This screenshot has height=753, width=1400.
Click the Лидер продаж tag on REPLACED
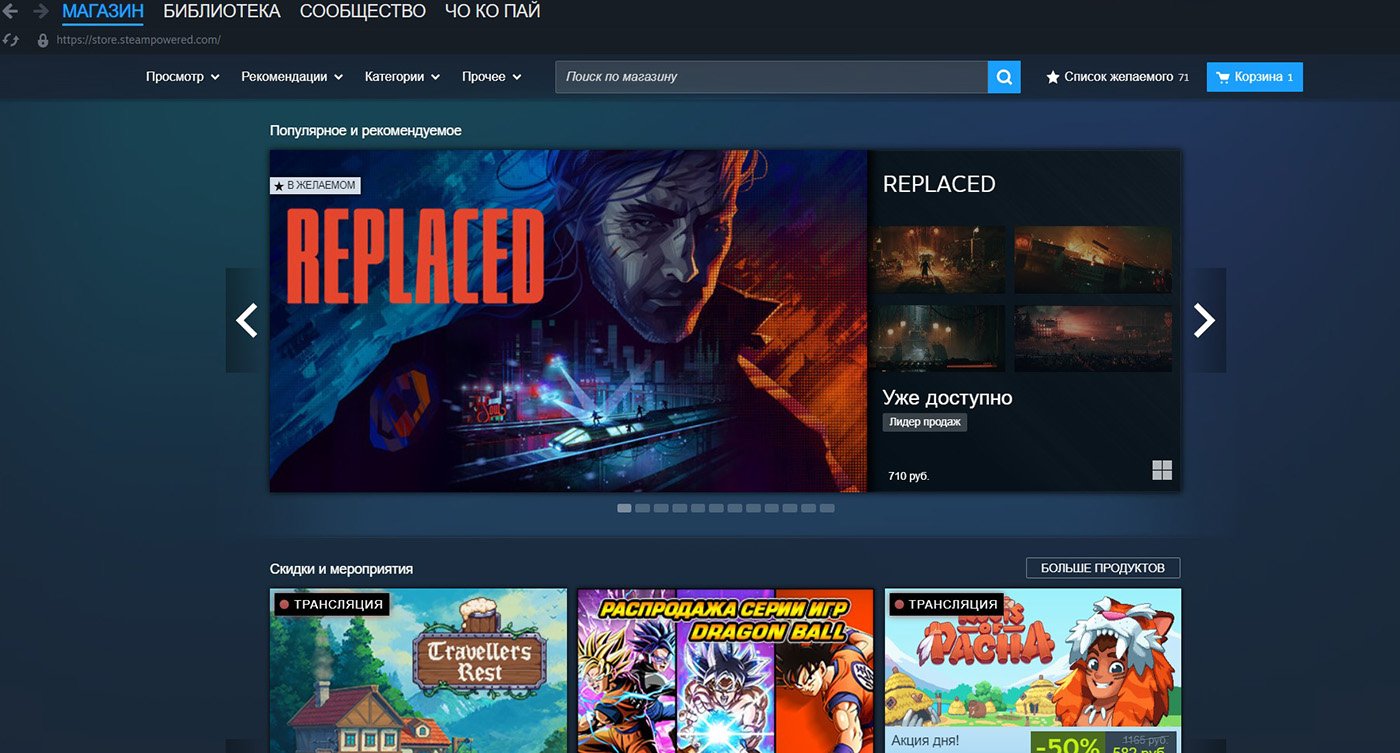[x=924, y=421]
